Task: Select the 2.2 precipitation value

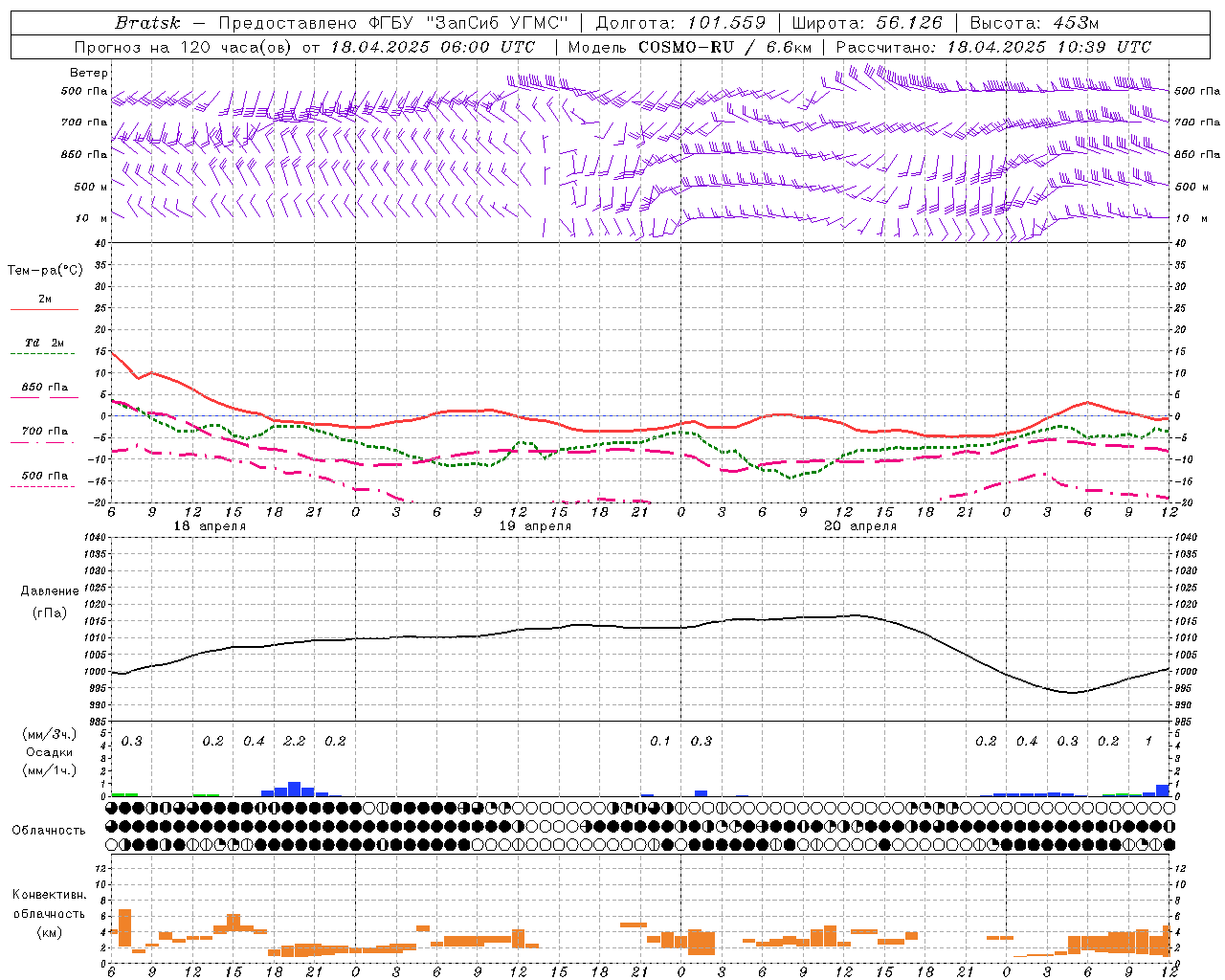Action: [295, 742]
